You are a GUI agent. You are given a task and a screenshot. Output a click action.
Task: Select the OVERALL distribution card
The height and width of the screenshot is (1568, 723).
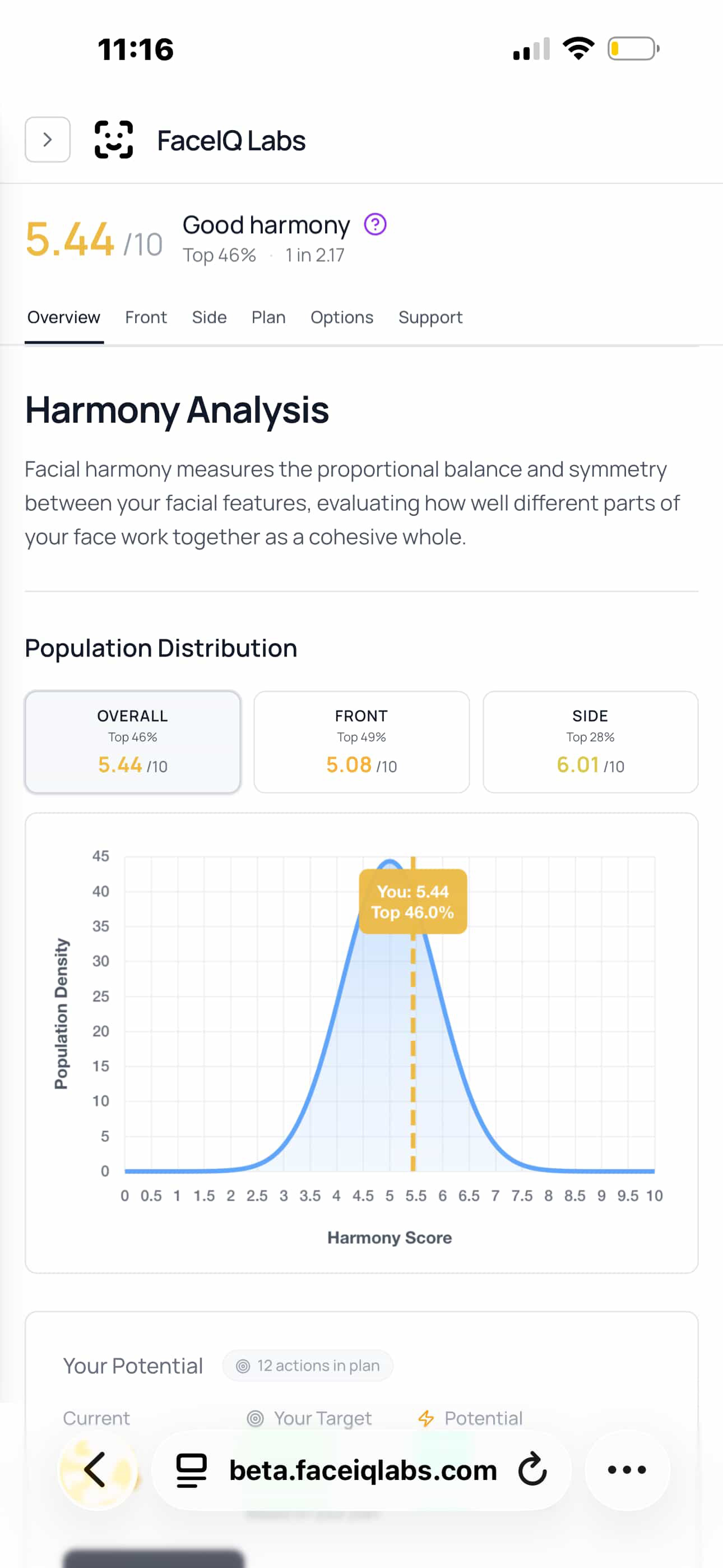click(x=133, y=741)
